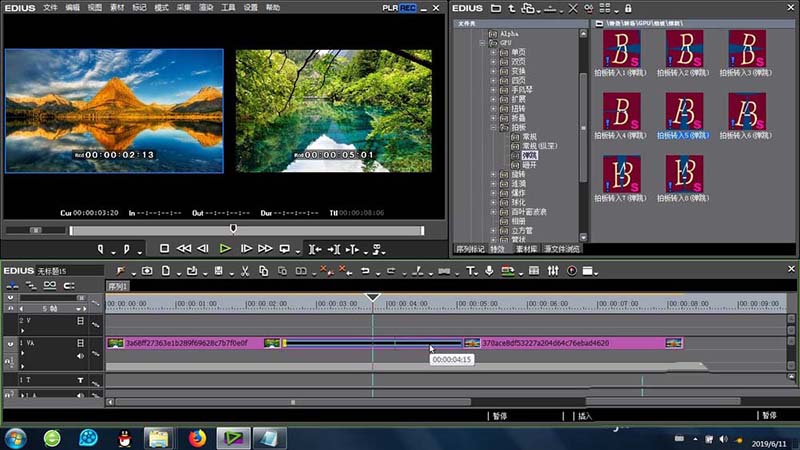Select 拍板转入5 (弹跳) effect thumbnail

click(x=684, y=112)
